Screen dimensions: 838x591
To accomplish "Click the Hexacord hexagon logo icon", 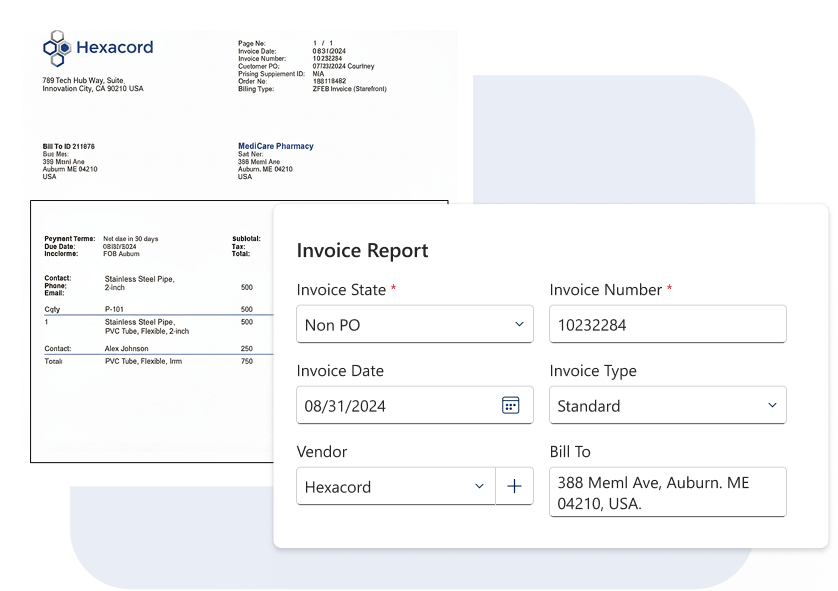I will [x=57, y=48].
